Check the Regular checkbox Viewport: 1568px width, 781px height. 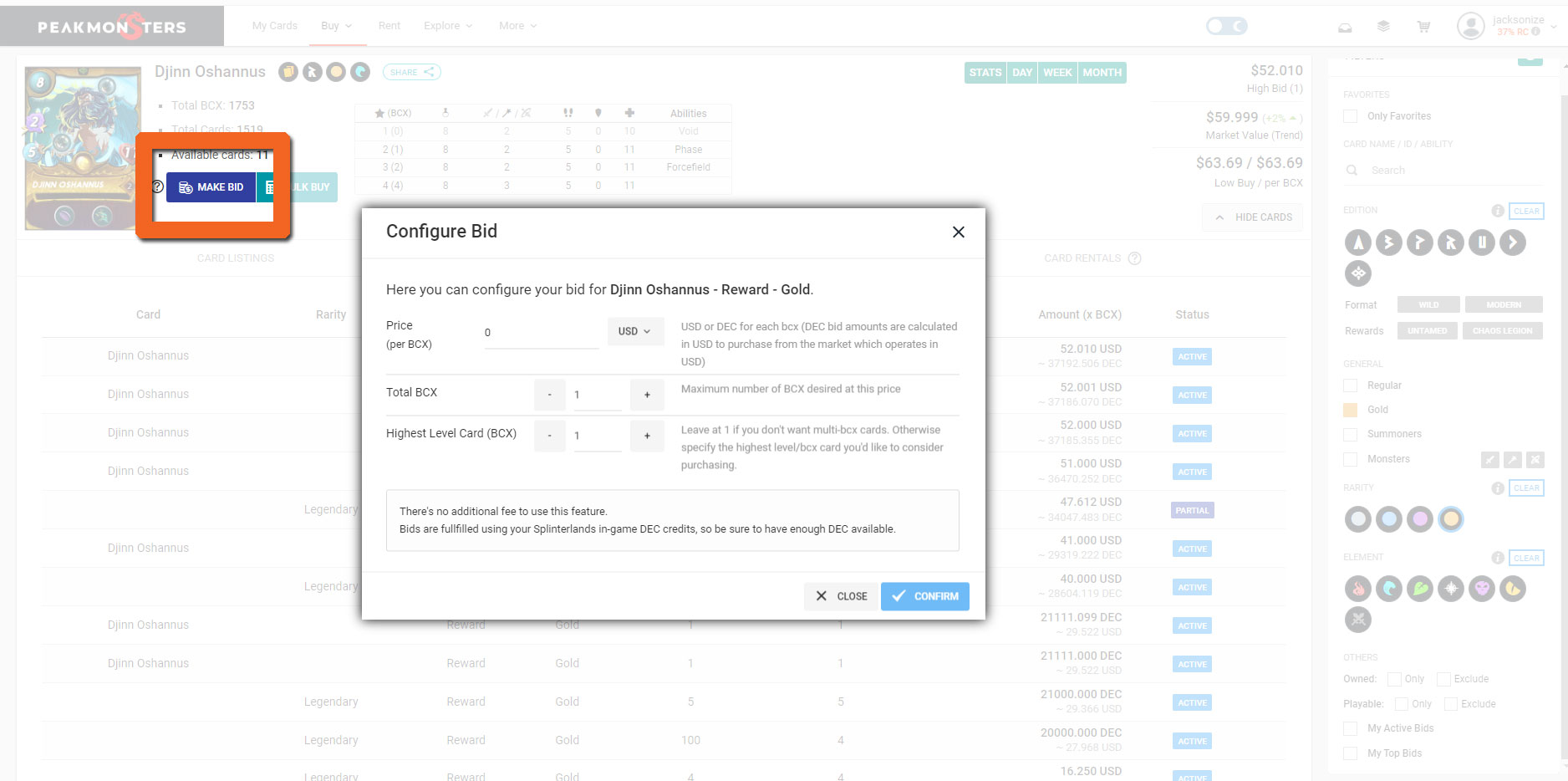[x=1350, y=385]
